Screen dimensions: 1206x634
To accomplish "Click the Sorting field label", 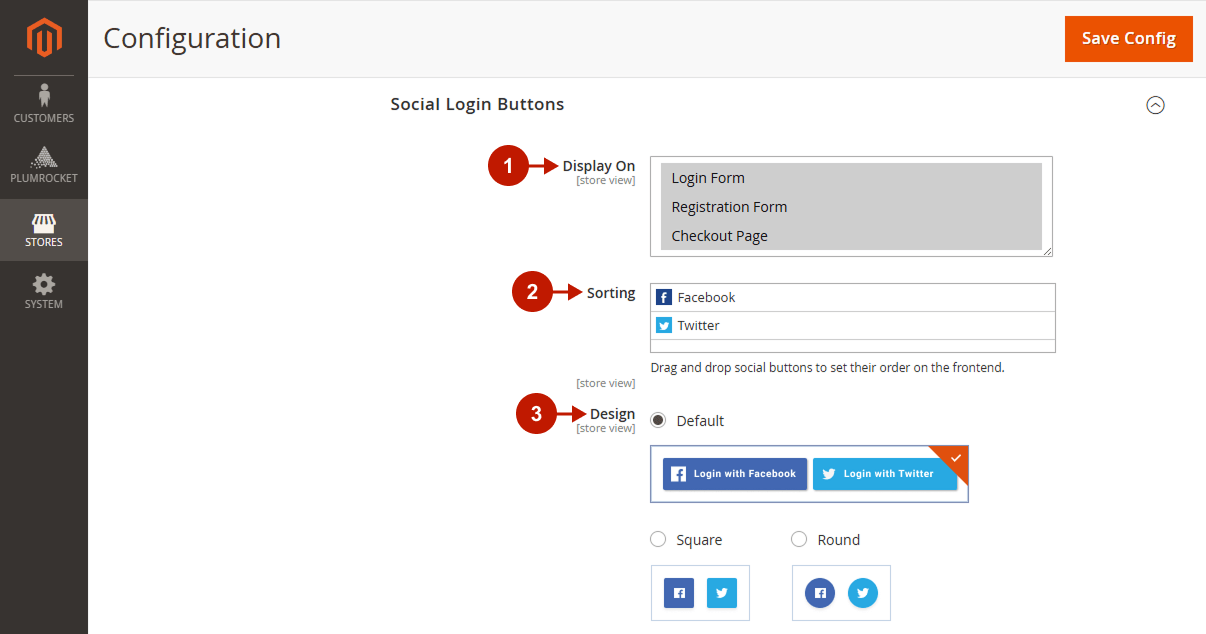I will [x=611, y=293].
